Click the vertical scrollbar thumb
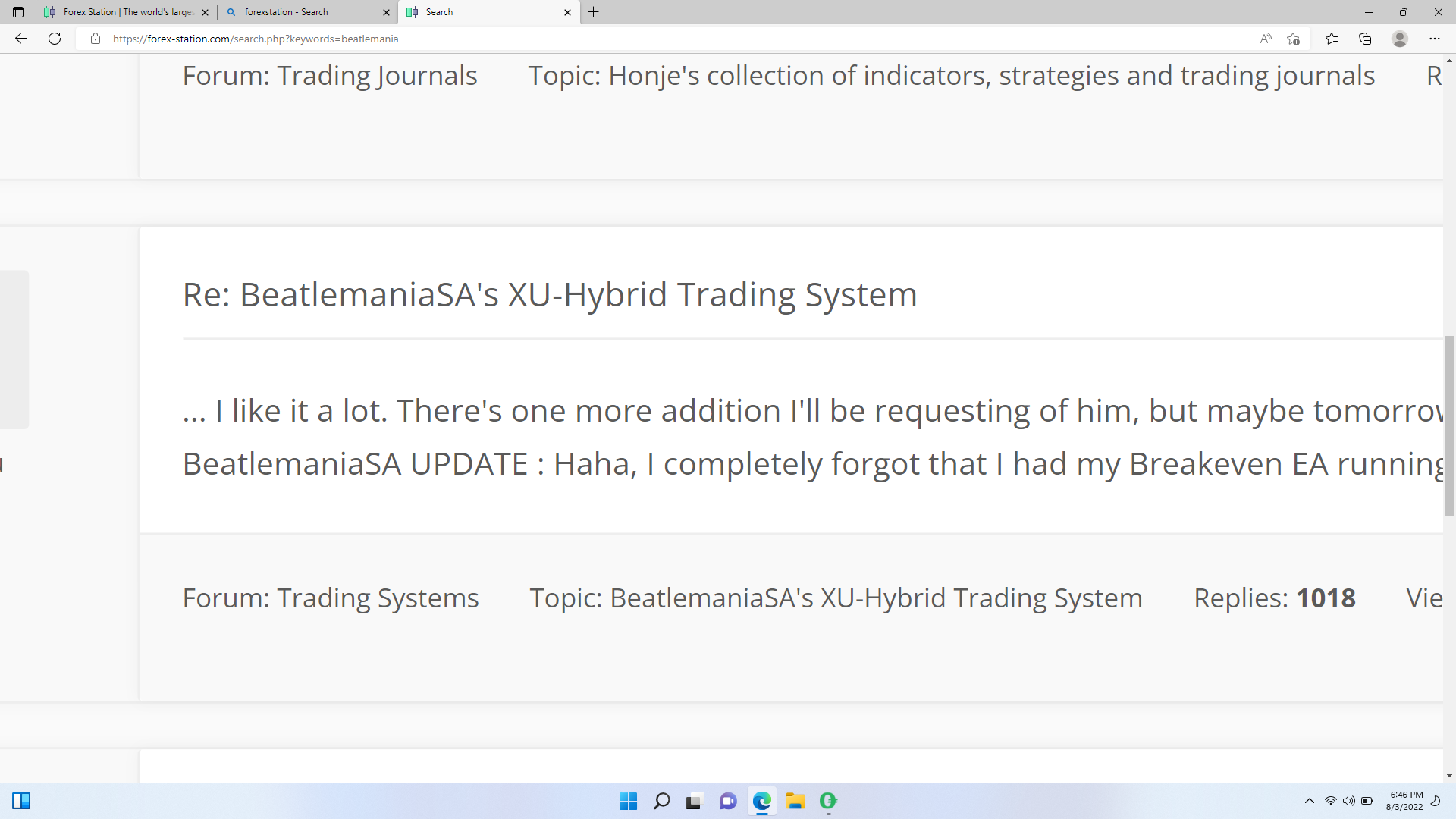Viewport: 1456px width, 819px height. [x=1449, y=425]
